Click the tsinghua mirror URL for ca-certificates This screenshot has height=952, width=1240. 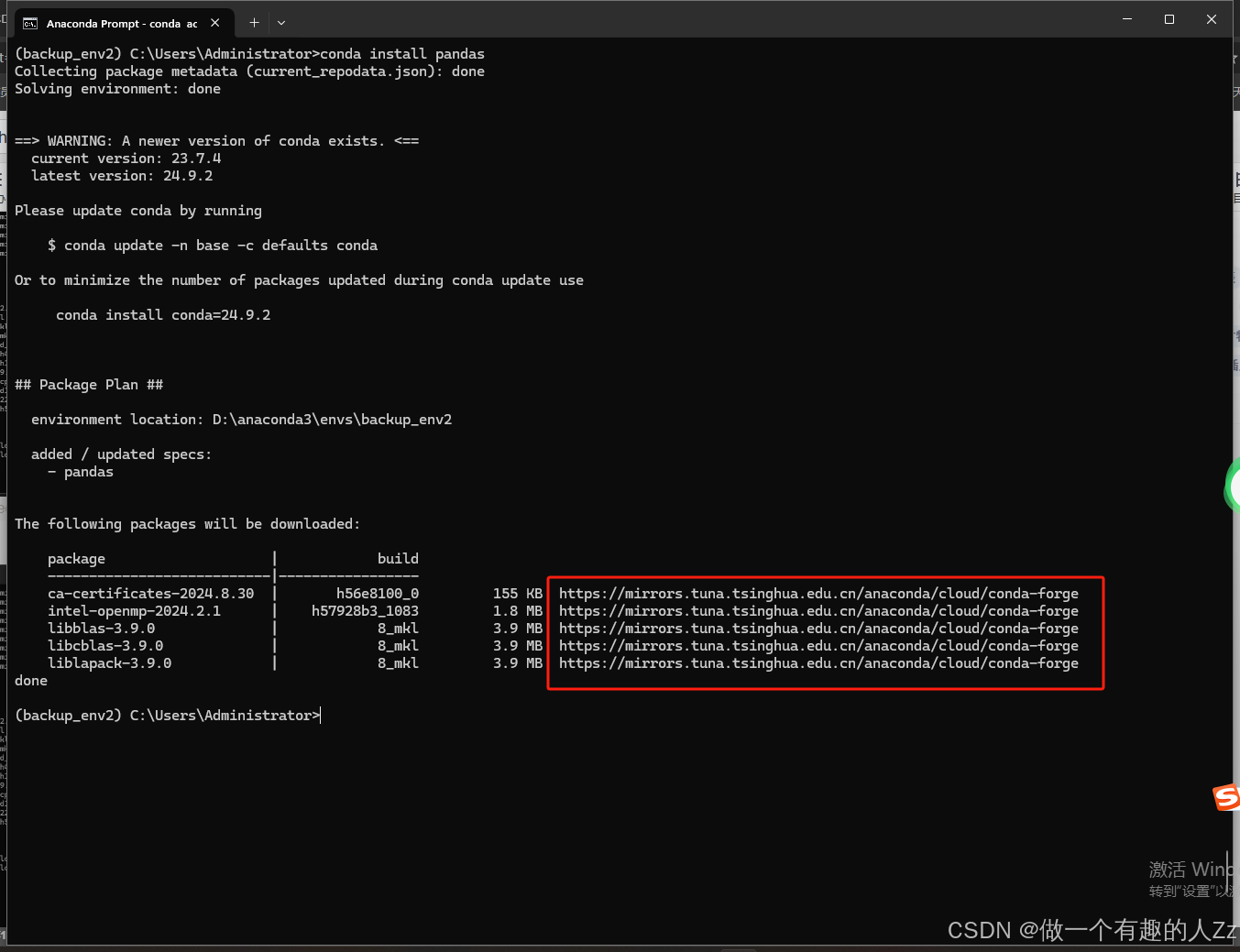[x=818, y=594]
